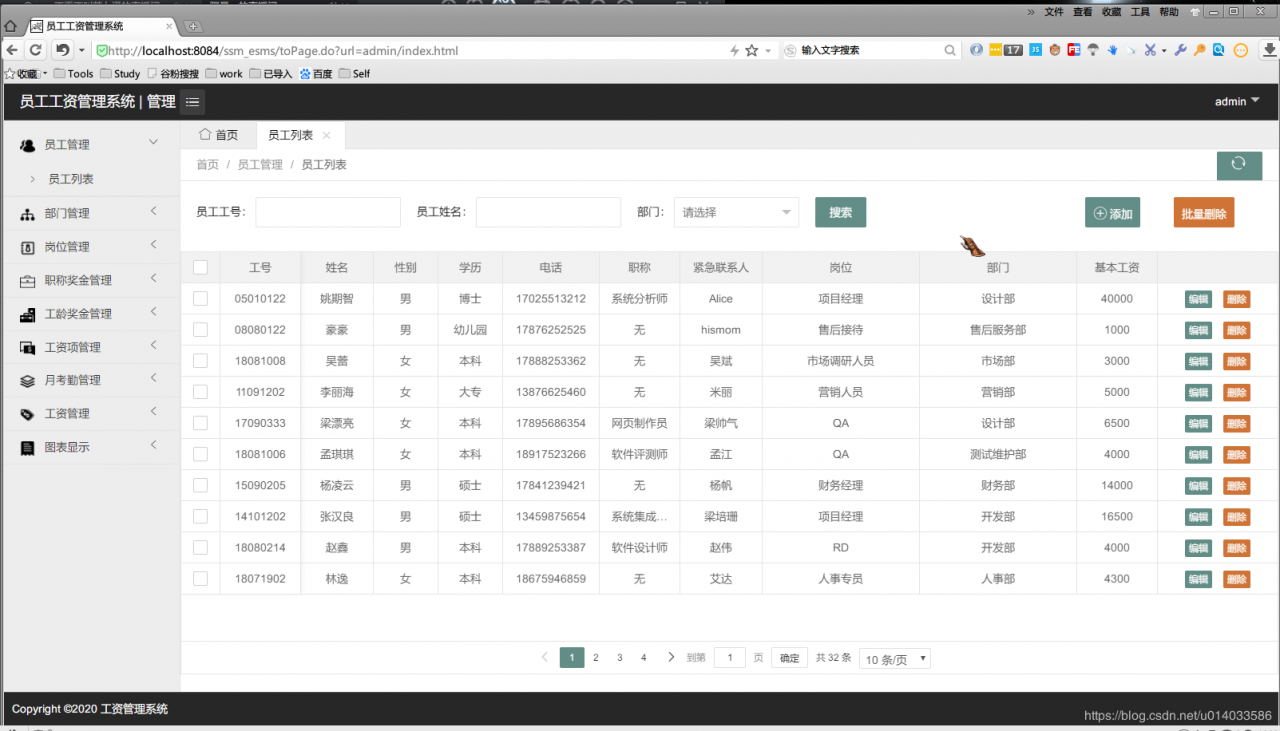Open new browser tab with plus
The image size is (1280, 731).
point(193,26)
